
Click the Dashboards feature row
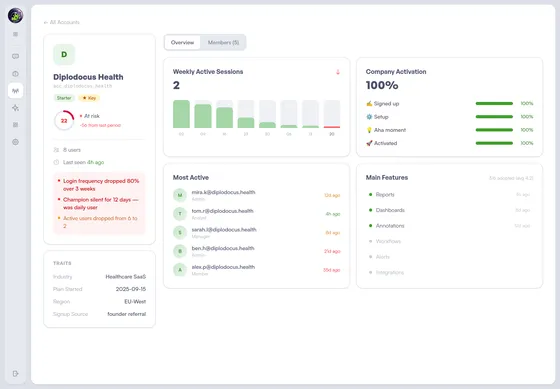coord(449,210)
